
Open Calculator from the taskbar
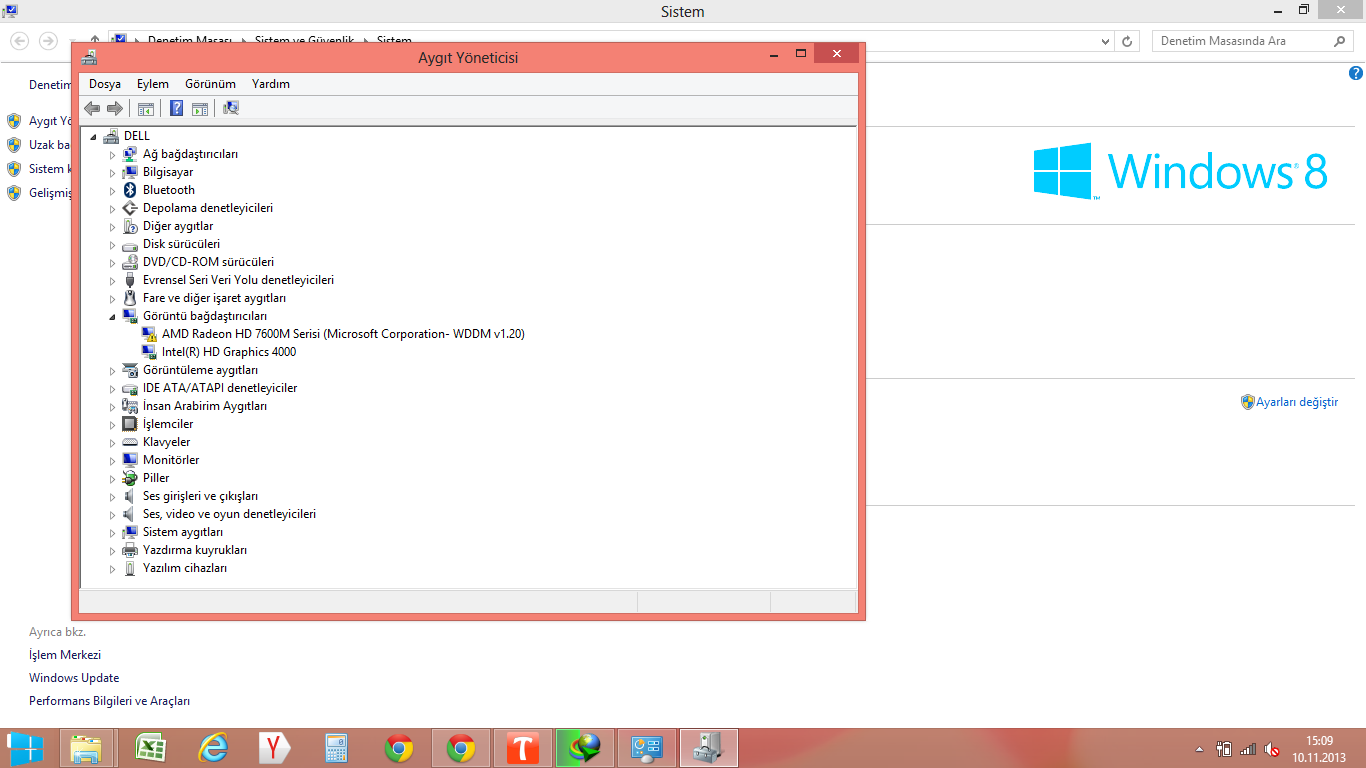point(337,748)
